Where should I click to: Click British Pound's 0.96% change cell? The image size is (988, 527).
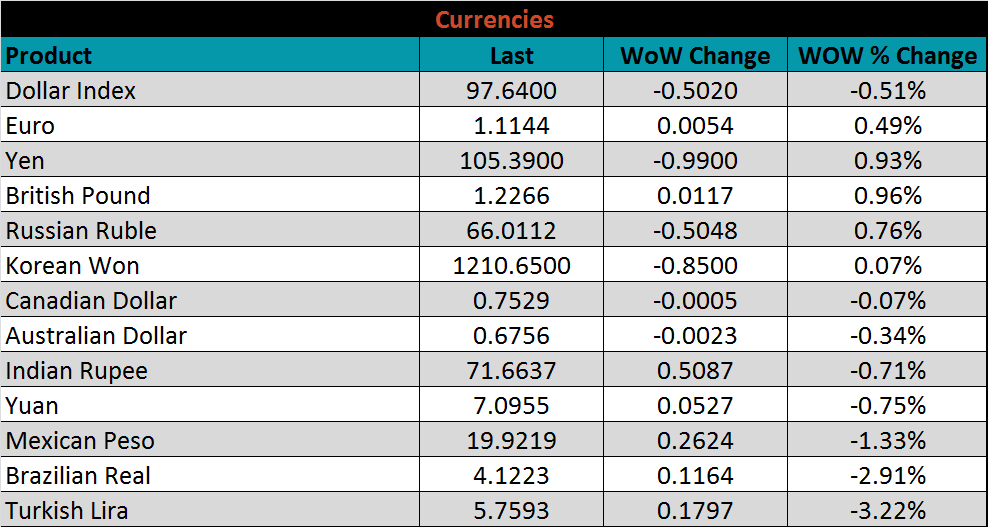(x=887, y=196)
